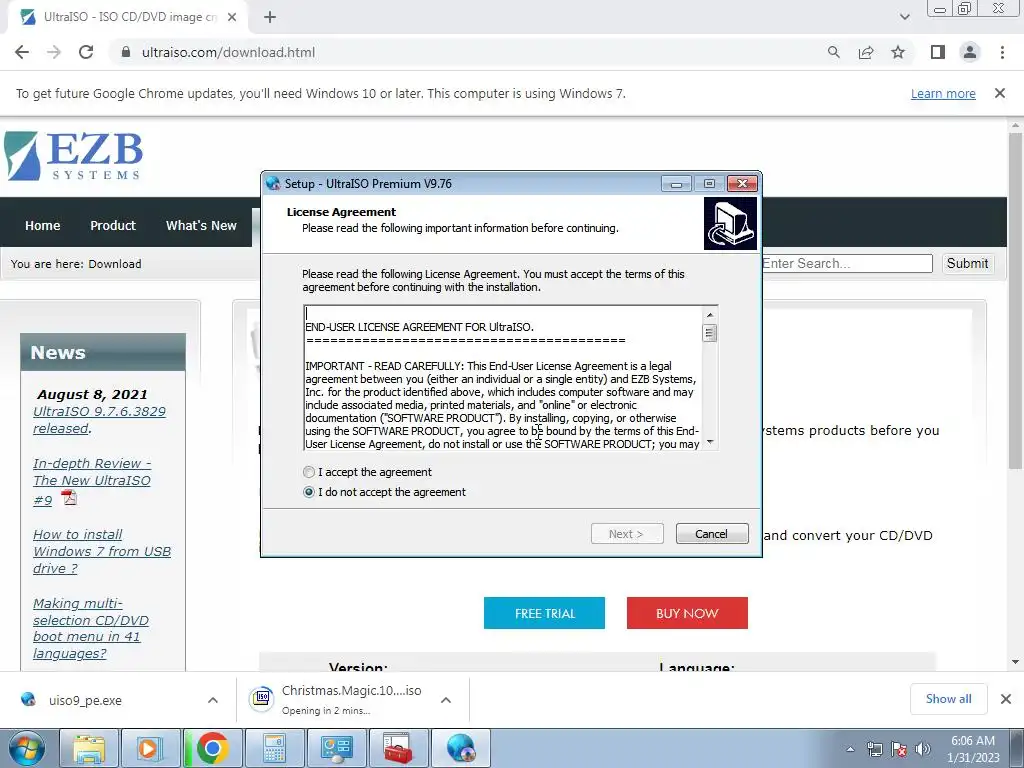Click the Learn more link
The height and width of the screenshot is (768, 1024).
[x=943, y=93]
